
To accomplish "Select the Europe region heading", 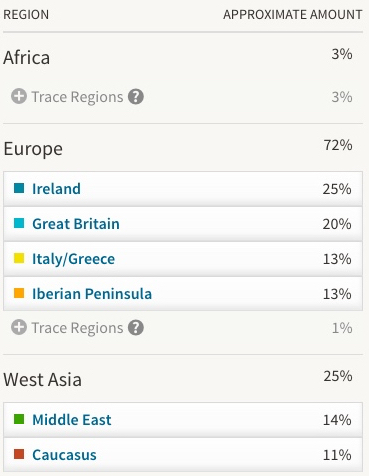I will (33, 149).
